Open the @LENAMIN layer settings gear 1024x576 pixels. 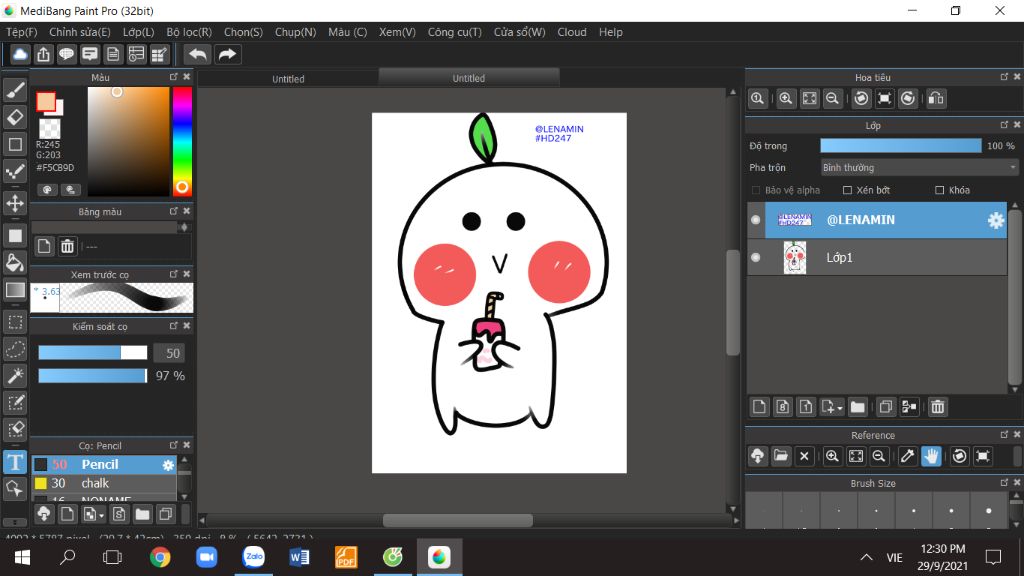[x=995, y=220]
